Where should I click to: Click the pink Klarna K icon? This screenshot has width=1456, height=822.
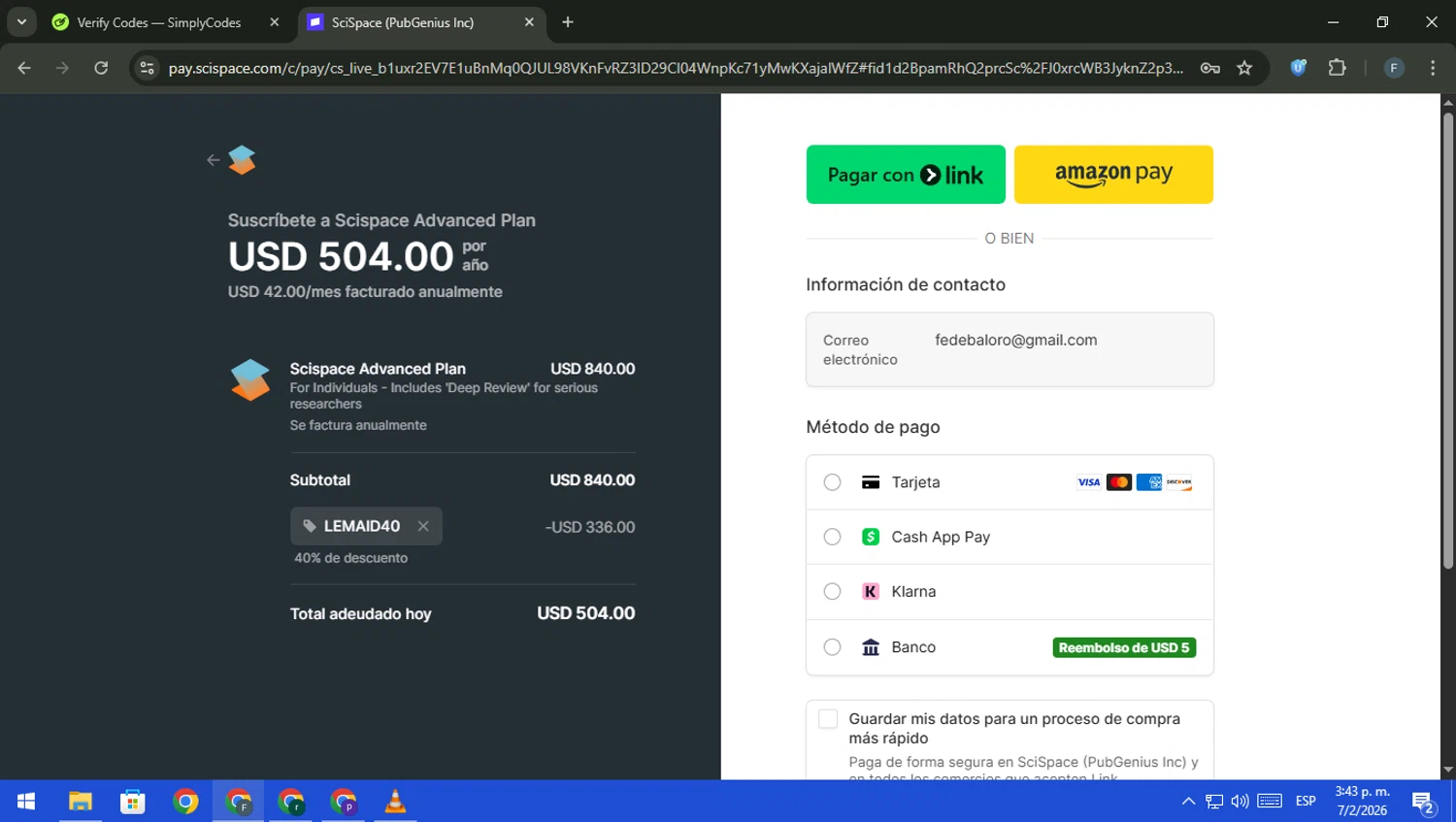[871, 592]
